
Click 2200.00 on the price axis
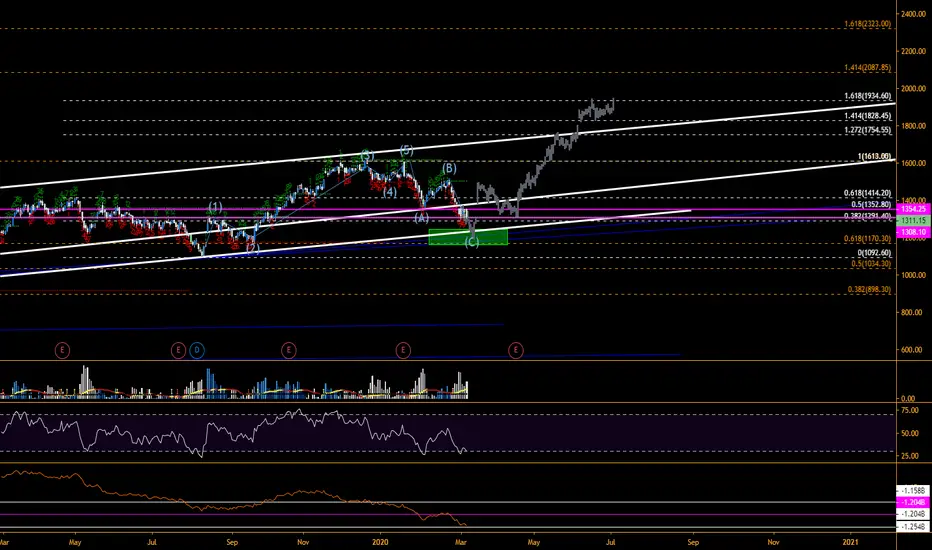tap(914, 51)
